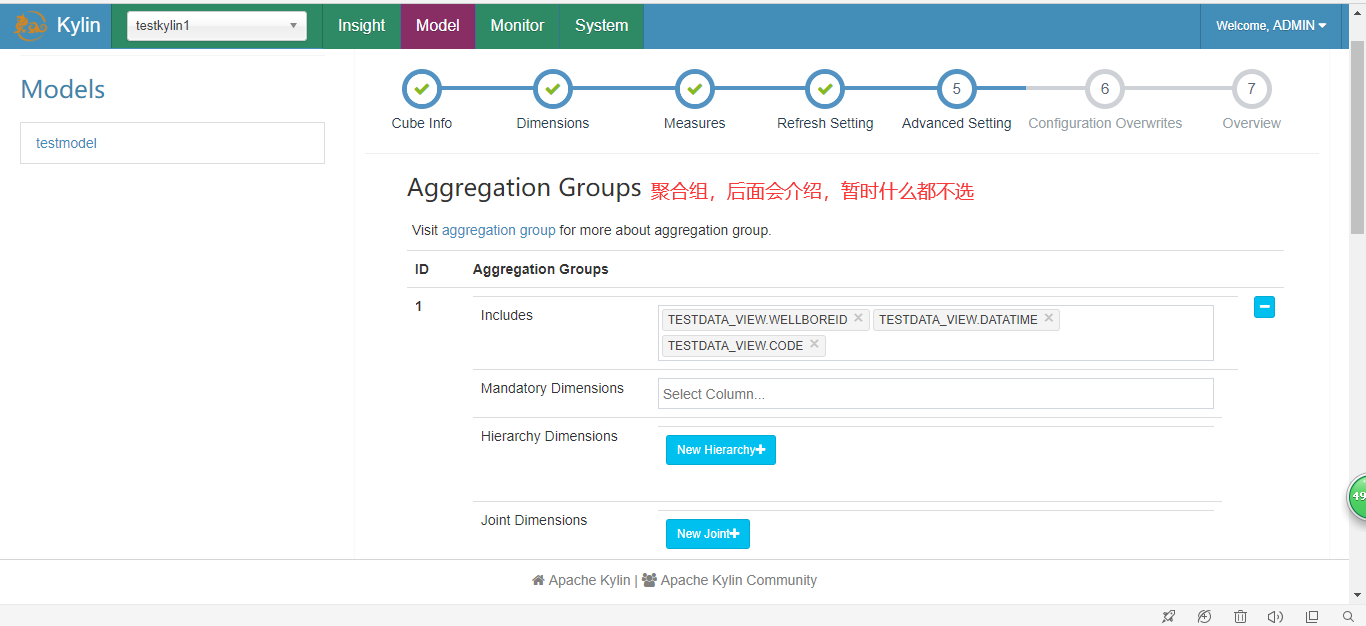Click the Joint Dimensions label

(534, 520)
